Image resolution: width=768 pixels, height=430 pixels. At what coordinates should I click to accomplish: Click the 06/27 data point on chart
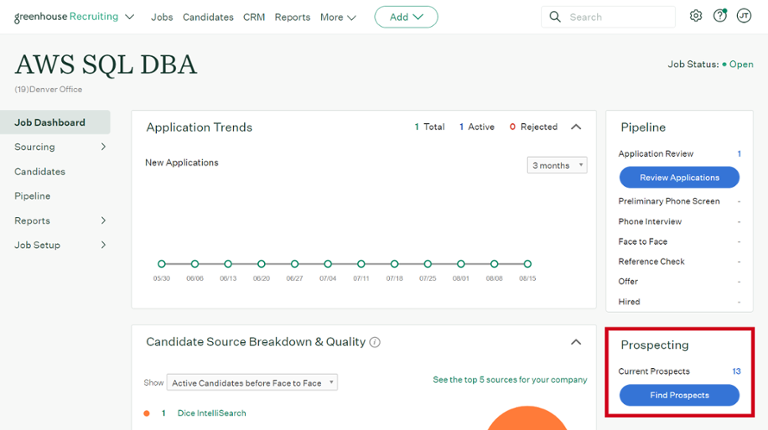294,264
